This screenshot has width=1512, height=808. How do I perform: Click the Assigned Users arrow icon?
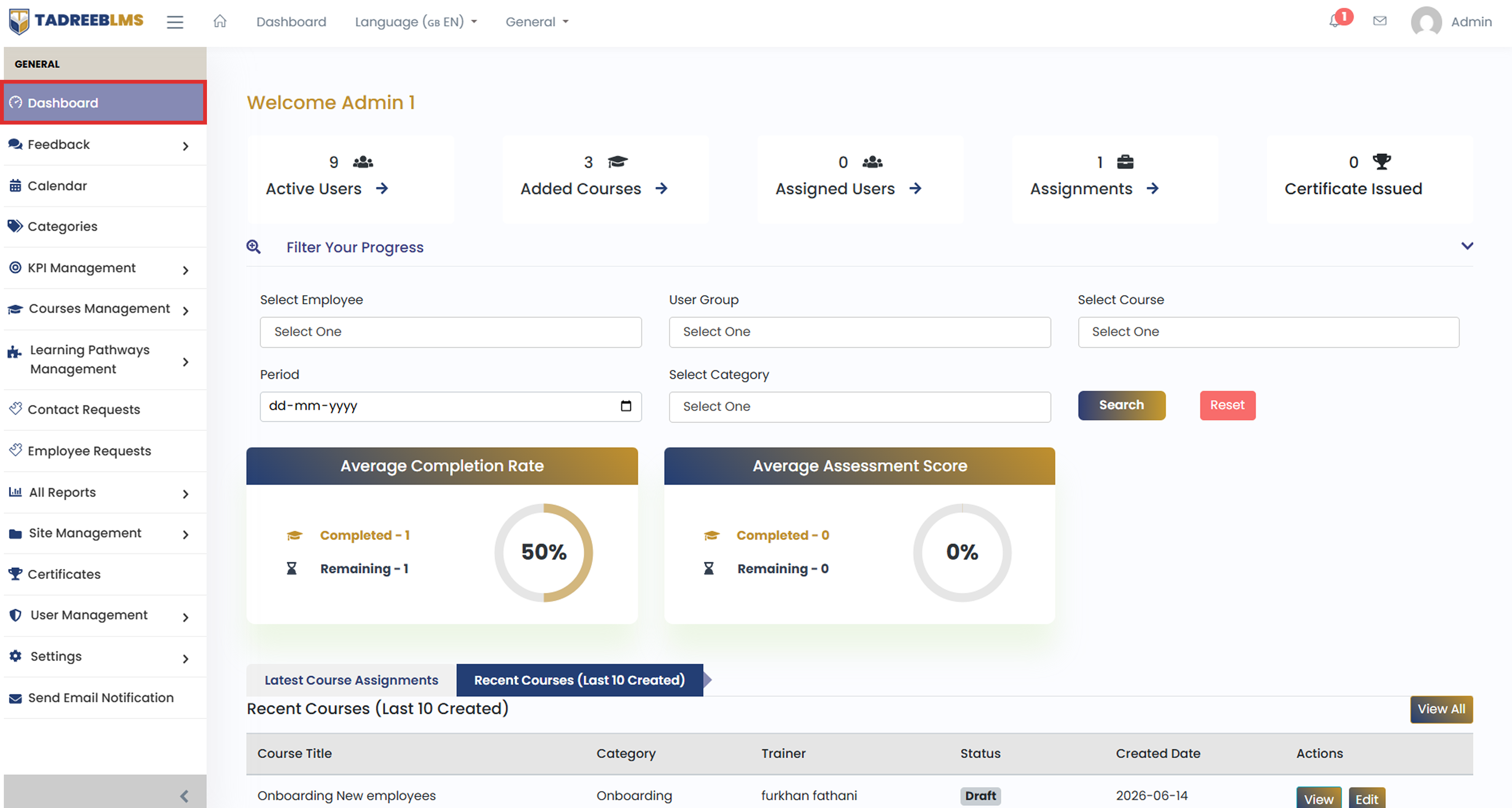[916, 188]
